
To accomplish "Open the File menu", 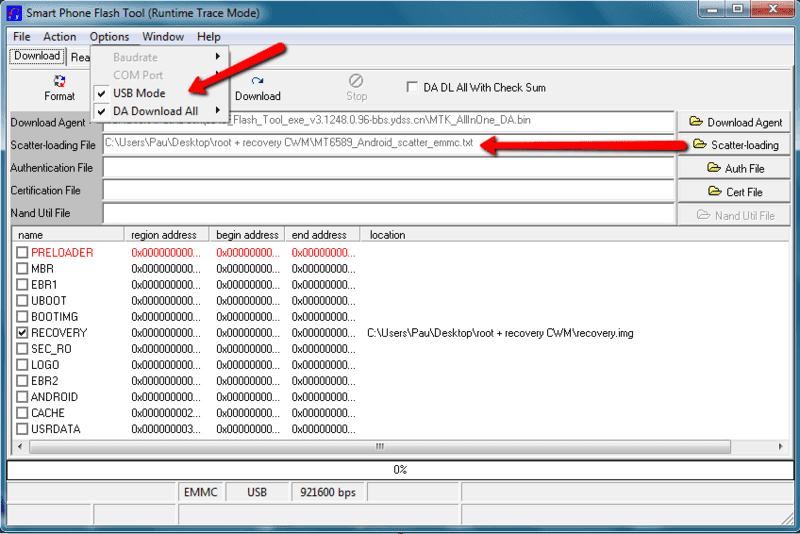I will (x=21, y=37).
